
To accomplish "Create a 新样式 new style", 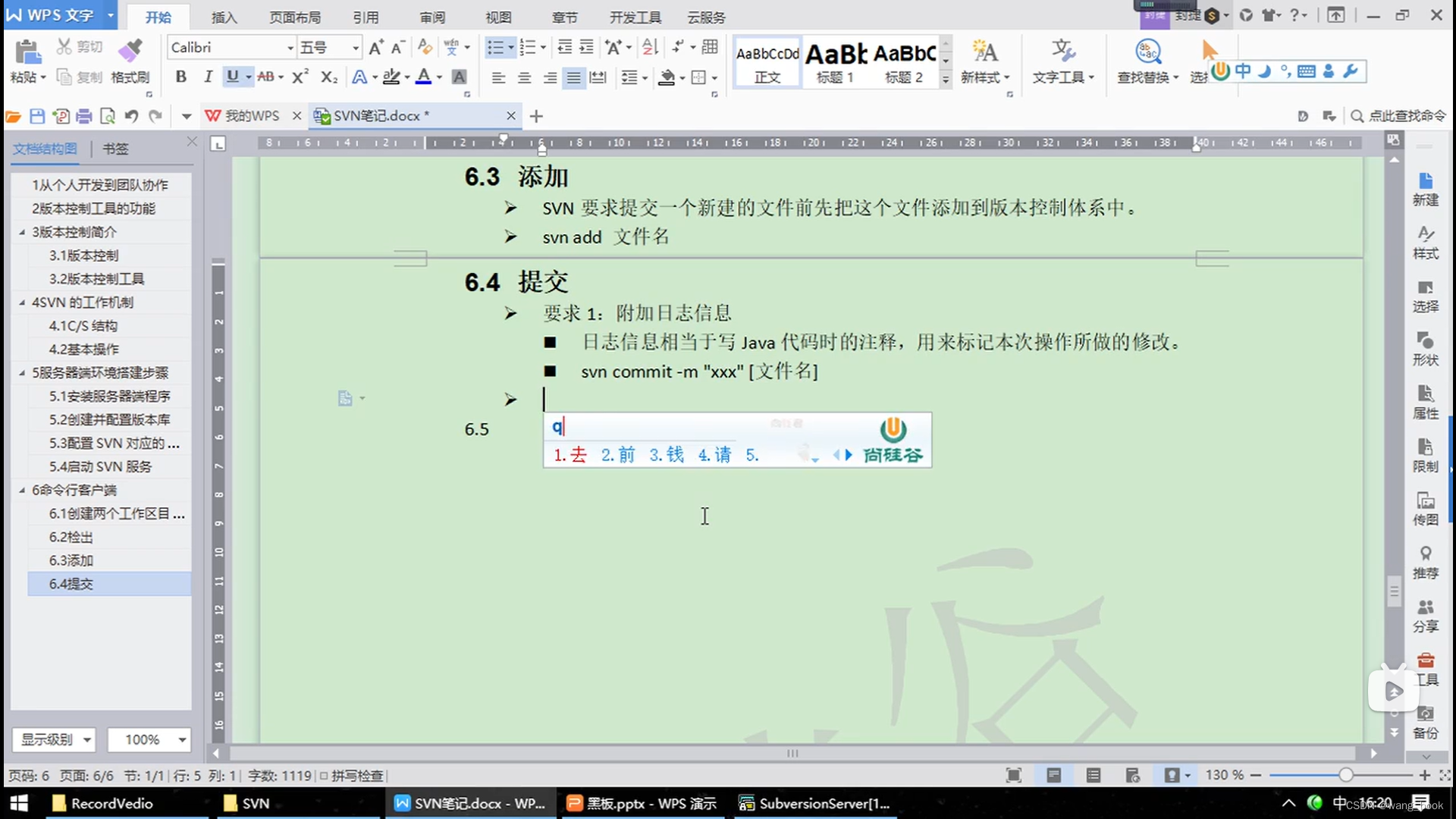I will coord(985,61).
